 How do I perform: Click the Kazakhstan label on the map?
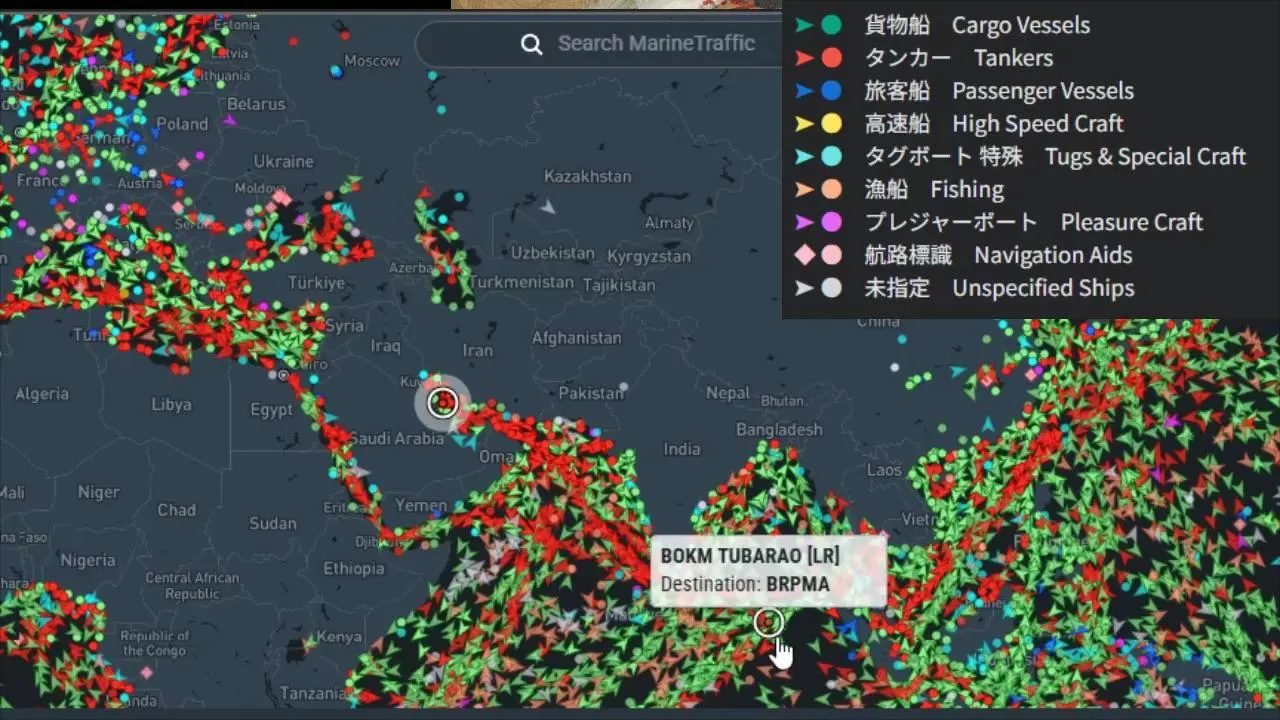point(587,176)
